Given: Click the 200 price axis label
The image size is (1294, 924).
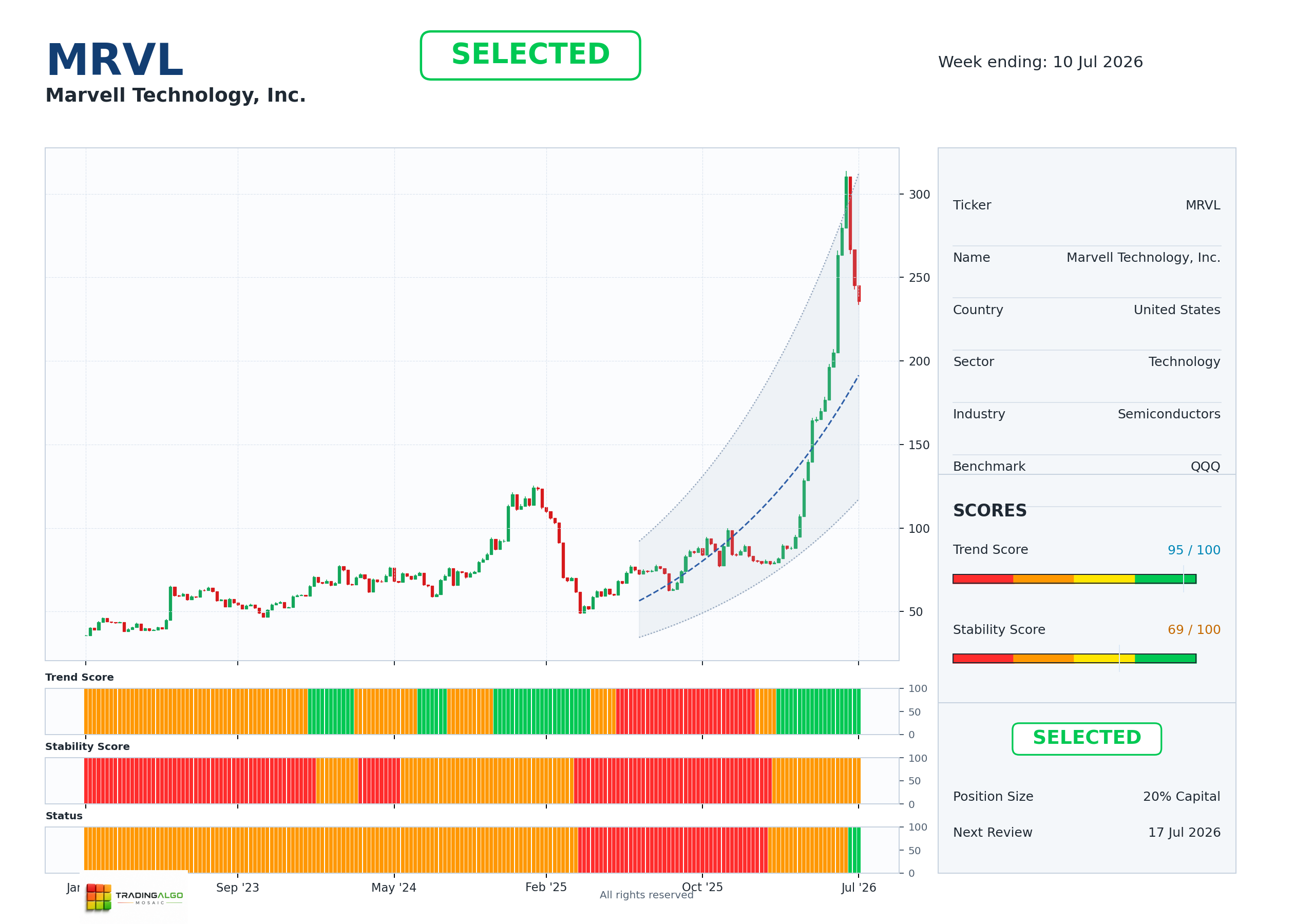Looking at the screenshot, I should pos(919,361).
